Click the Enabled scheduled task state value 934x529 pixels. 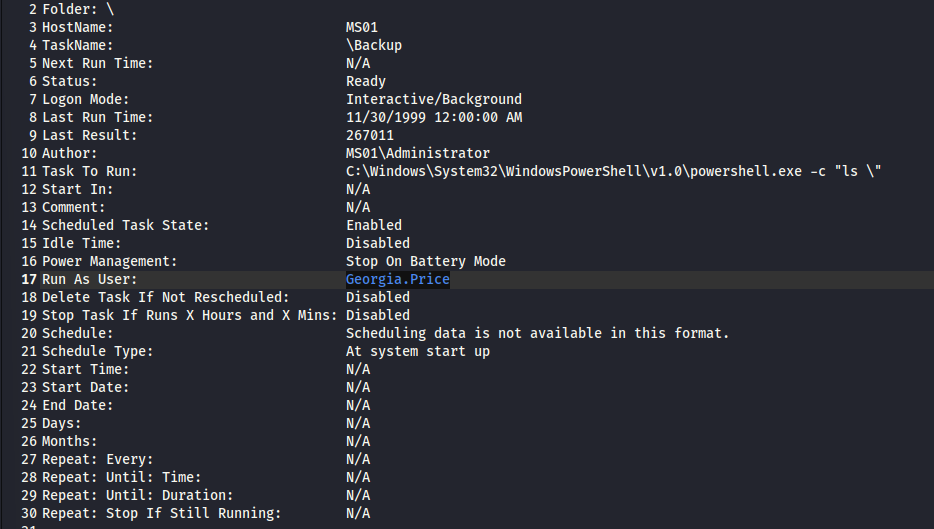tap(374, 226)
